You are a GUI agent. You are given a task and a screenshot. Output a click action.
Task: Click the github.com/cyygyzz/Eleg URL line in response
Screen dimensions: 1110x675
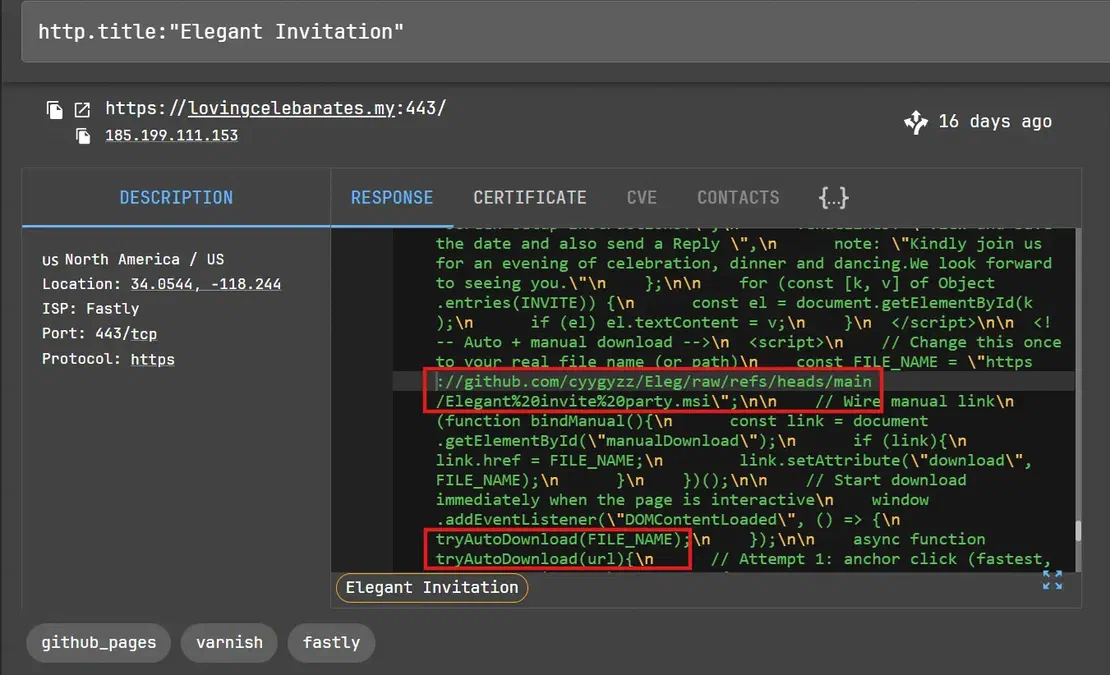(654, 381)
